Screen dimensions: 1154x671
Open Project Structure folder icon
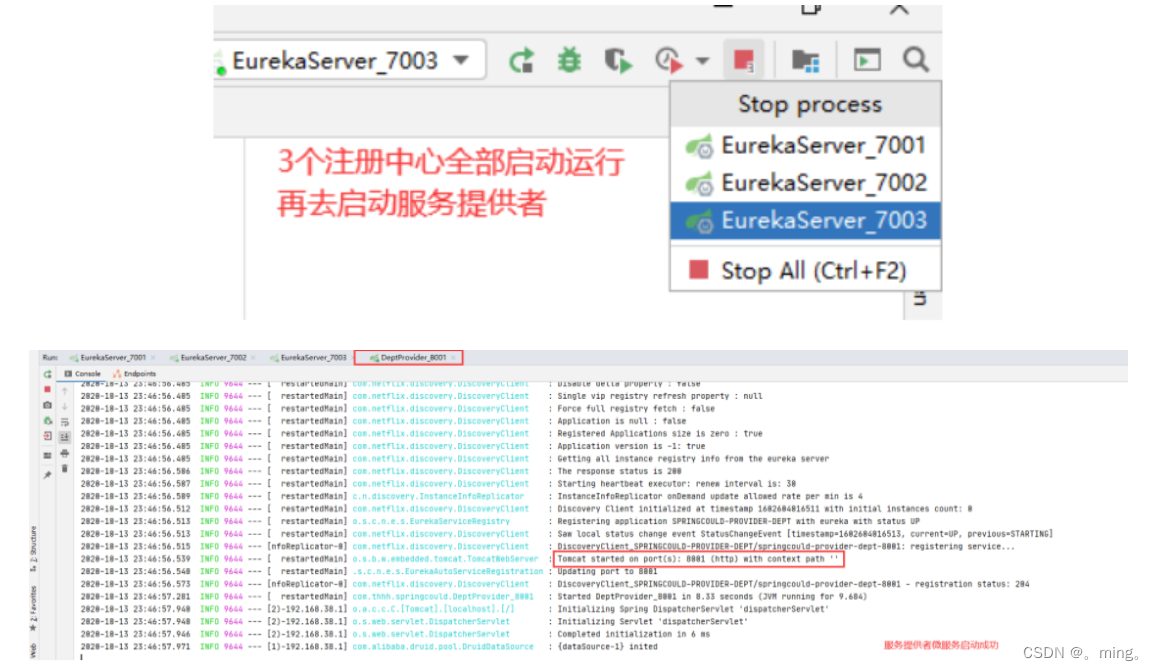pyautogui.click(x=805, y=60)
